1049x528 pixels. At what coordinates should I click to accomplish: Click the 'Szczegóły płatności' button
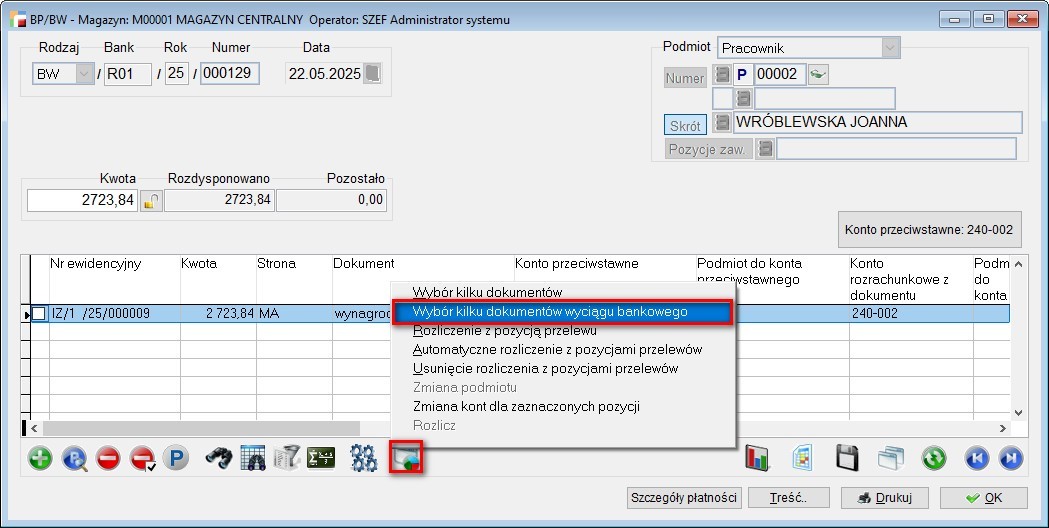684,498
